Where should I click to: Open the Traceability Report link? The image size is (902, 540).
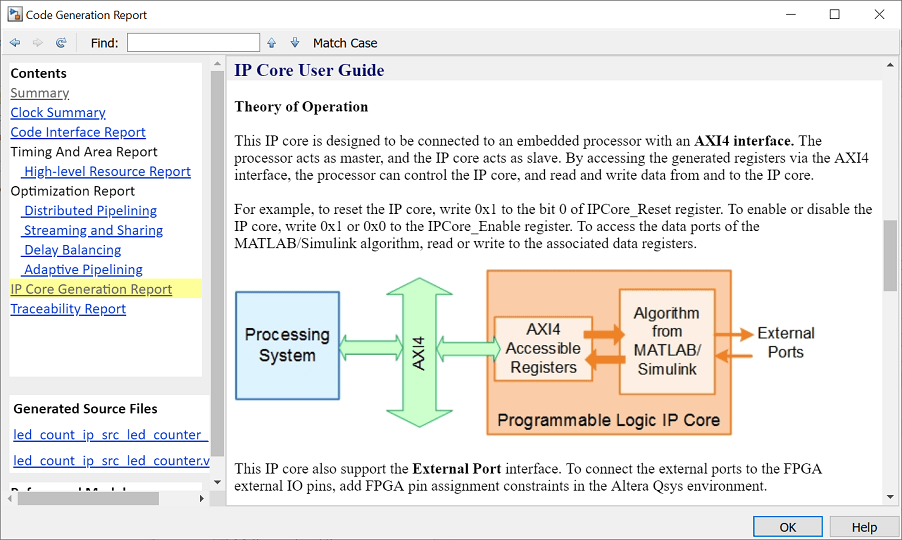pyautogui.click(x=68, y=309)
